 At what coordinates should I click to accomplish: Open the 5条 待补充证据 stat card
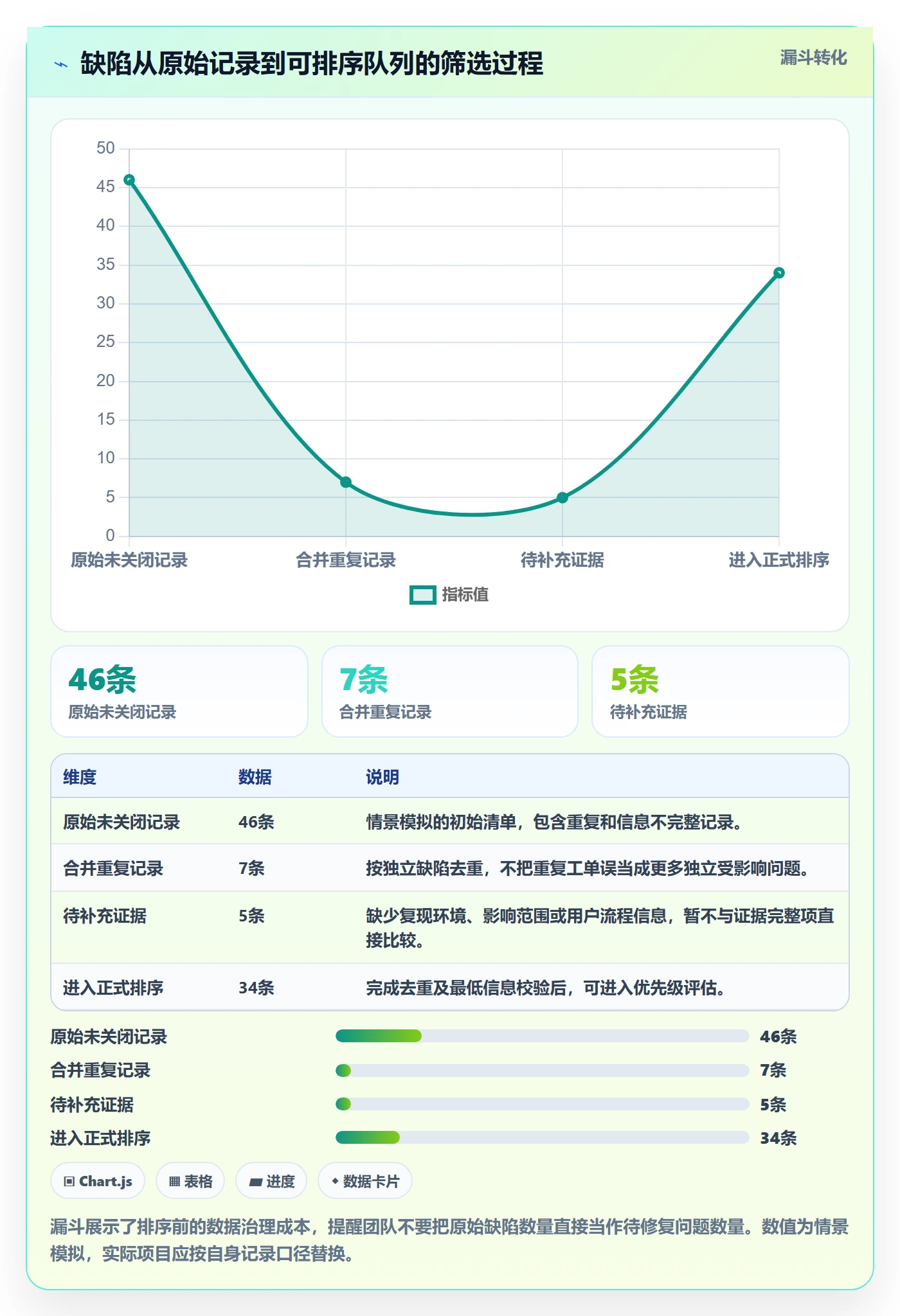(x=721, y=691)
